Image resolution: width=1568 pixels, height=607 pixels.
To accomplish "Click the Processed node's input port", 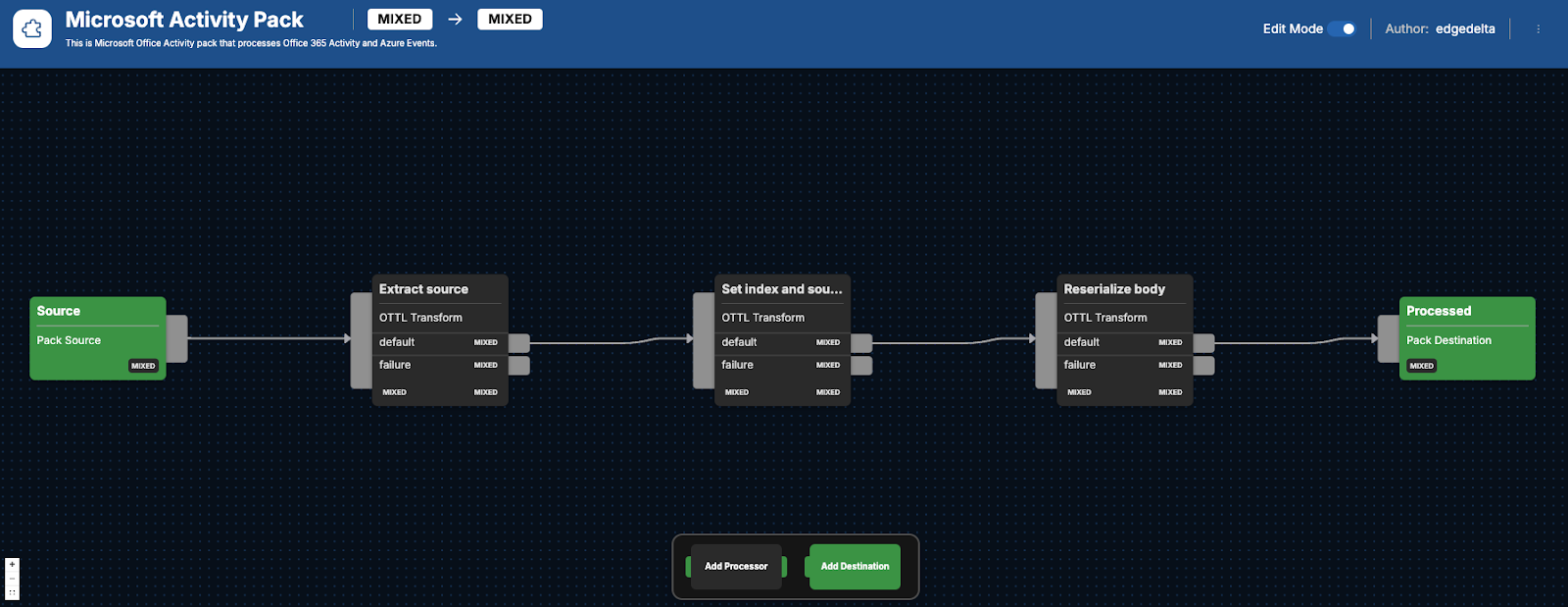I will 1388,338.
